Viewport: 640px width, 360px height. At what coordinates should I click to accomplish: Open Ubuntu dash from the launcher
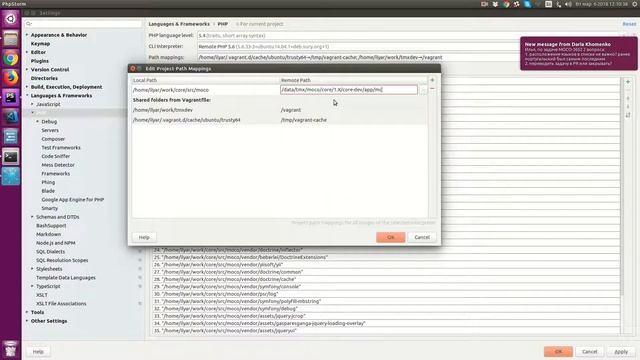point(11,19)
